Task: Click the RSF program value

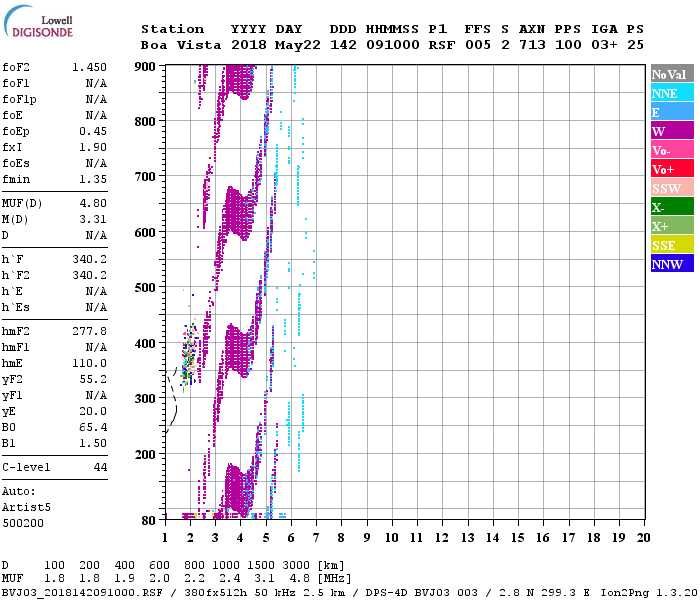Action: click(x=442, y=45)
